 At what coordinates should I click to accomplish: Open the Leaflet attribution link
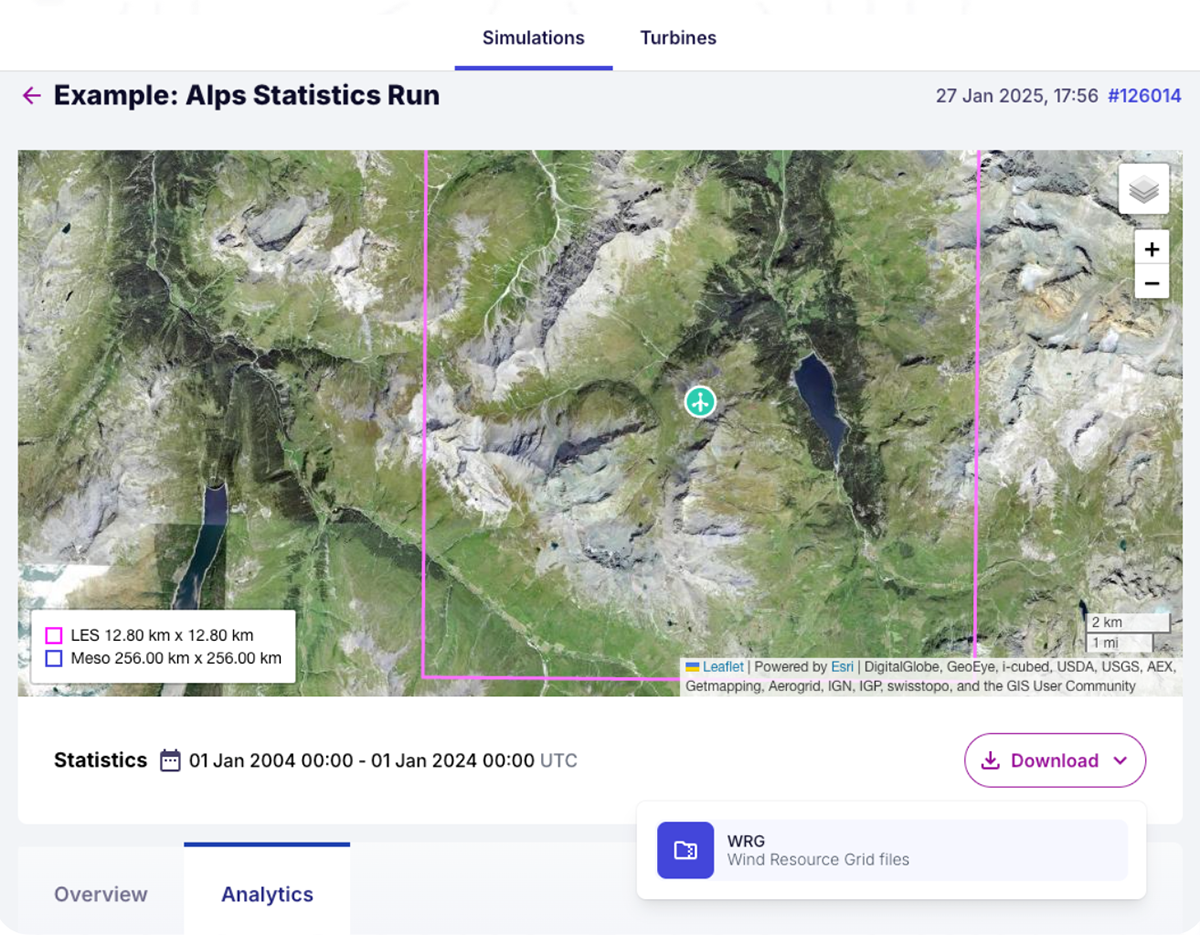[x=722, y=667]
